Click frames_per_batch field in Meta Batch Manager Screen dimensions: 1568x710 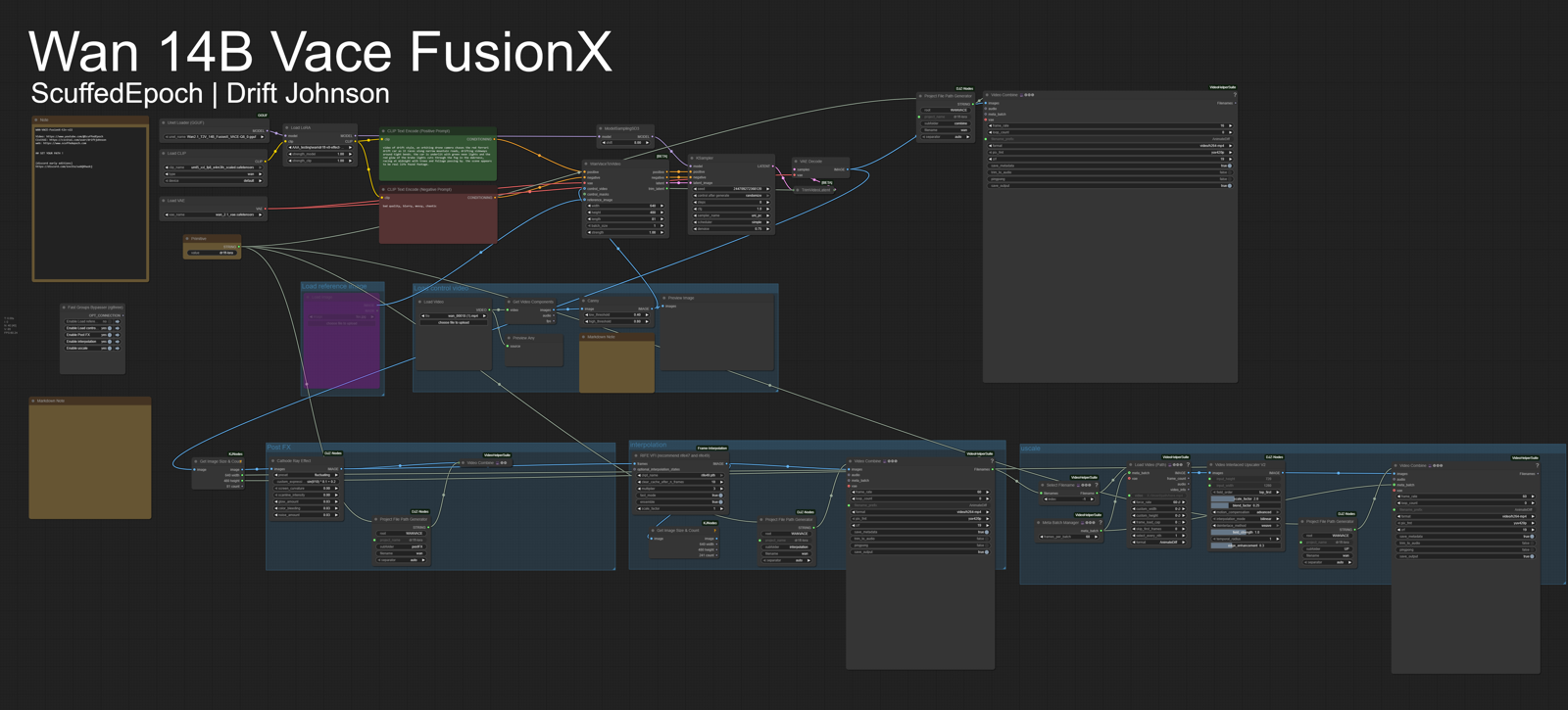1069,537
